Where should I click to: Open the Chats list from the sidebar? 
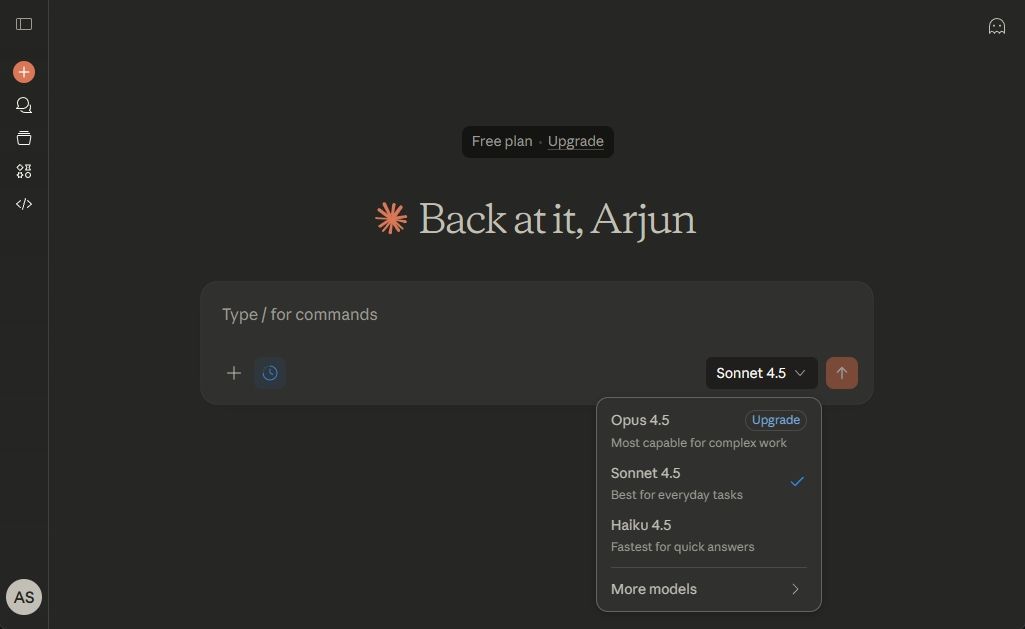point(23,104)
